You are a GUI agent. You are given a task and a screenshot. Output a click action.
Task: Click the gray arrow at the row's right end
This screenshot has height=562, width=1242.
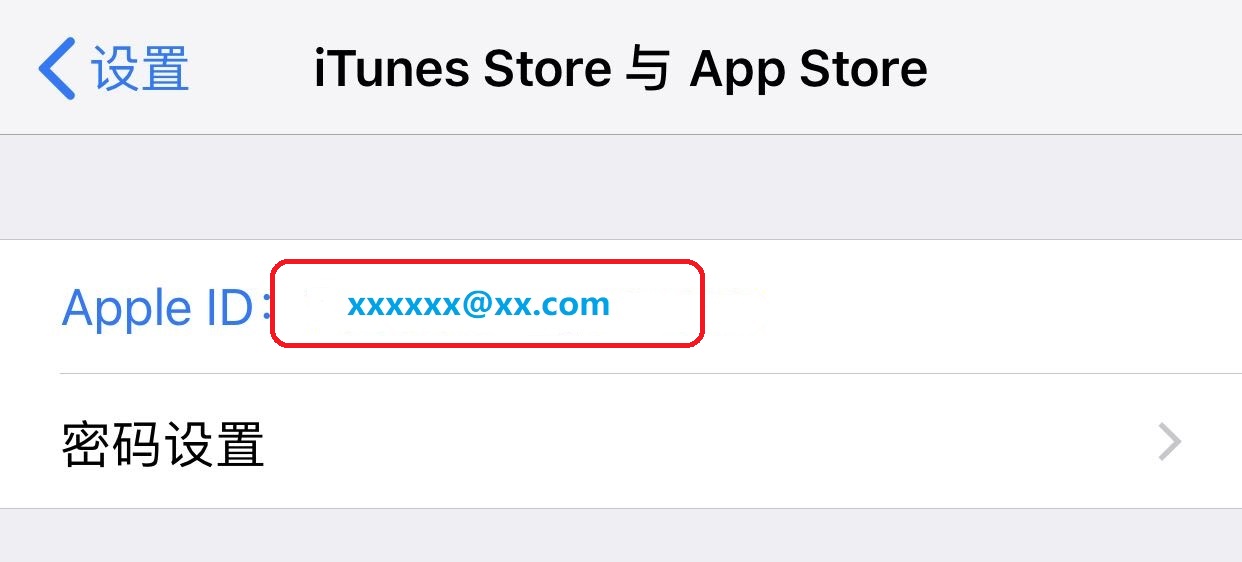(x=1169, y=441)
